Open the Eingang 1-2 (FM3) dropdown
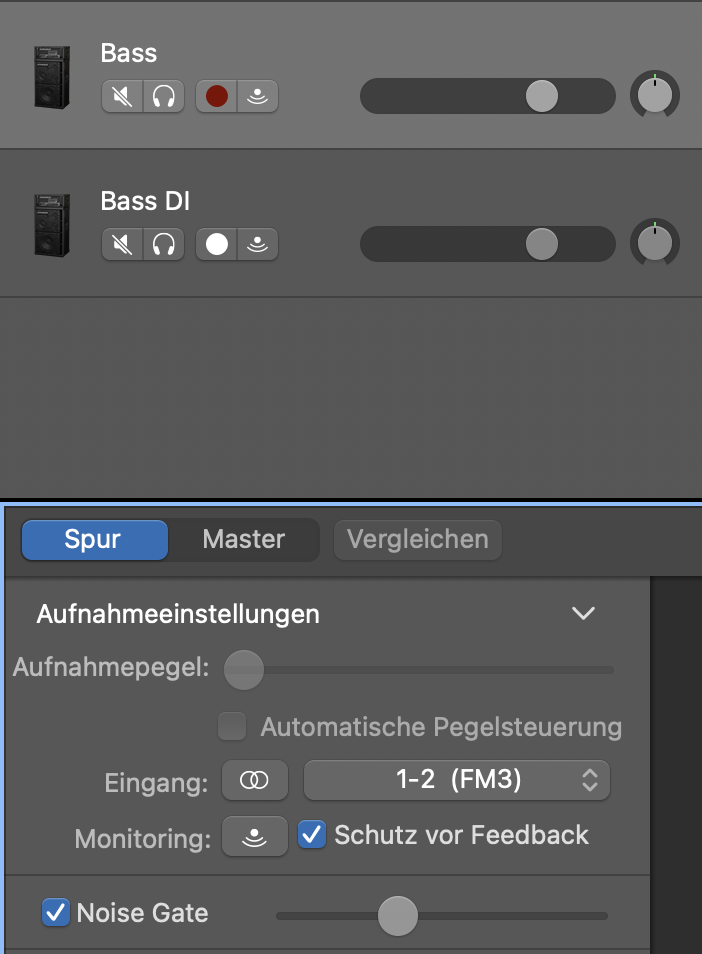This screenshot has width=702, height=954. click(457, 781)
